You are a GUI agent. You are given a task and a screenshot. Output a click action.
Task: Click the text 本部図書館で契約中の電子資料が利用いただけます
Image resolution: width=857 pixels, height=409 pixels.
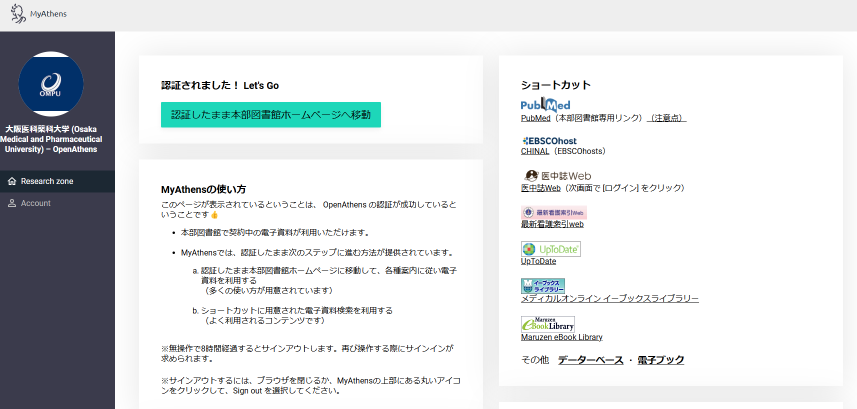[x=275, y=232]
